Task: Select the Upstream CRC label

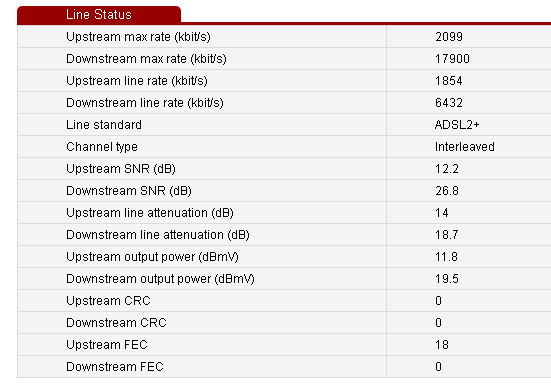Action: pyautogui.click(x=108, y=301)
